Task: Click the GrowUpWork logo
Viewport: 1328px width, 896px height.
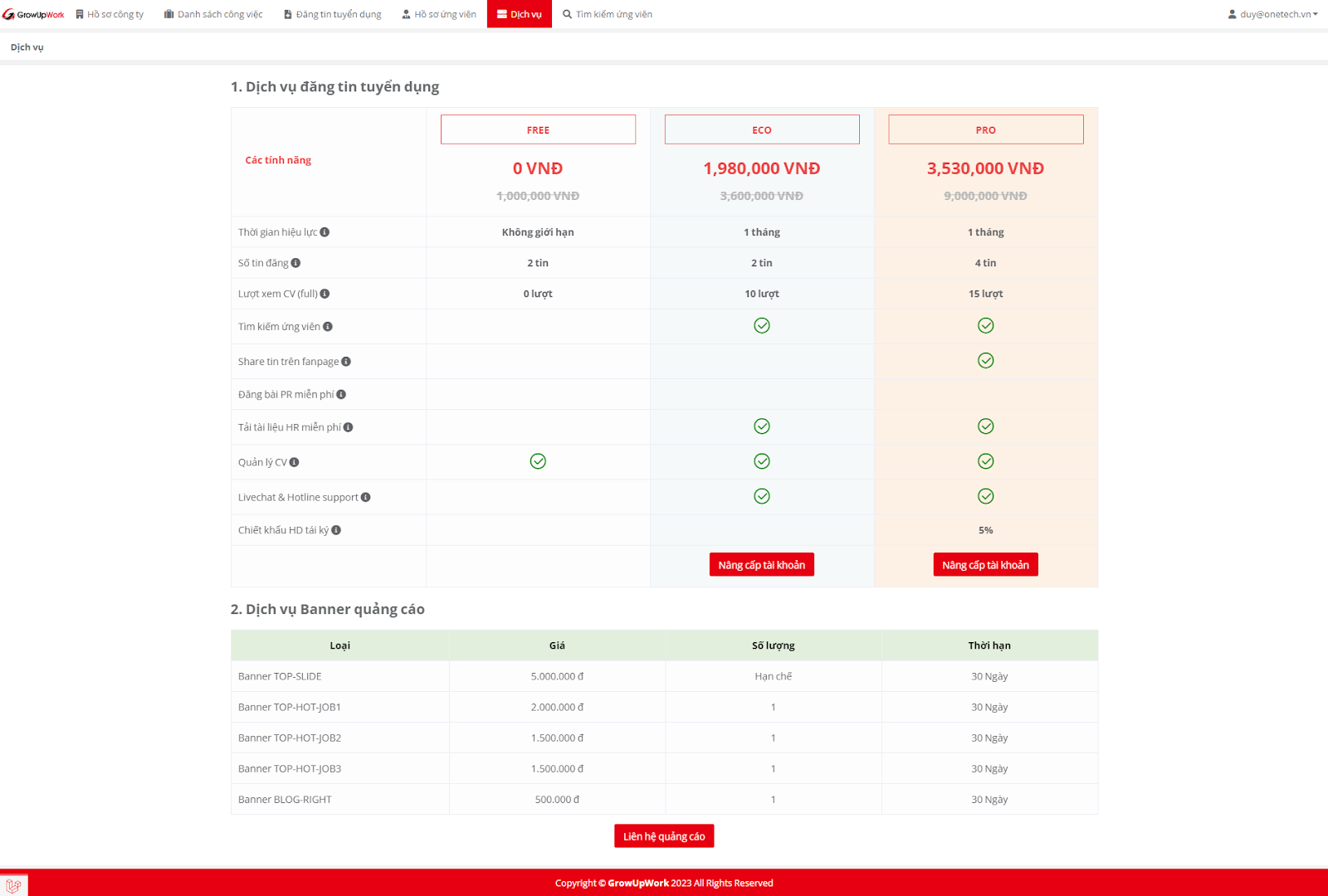Action: pyautogui.click(x=33, y=14)
